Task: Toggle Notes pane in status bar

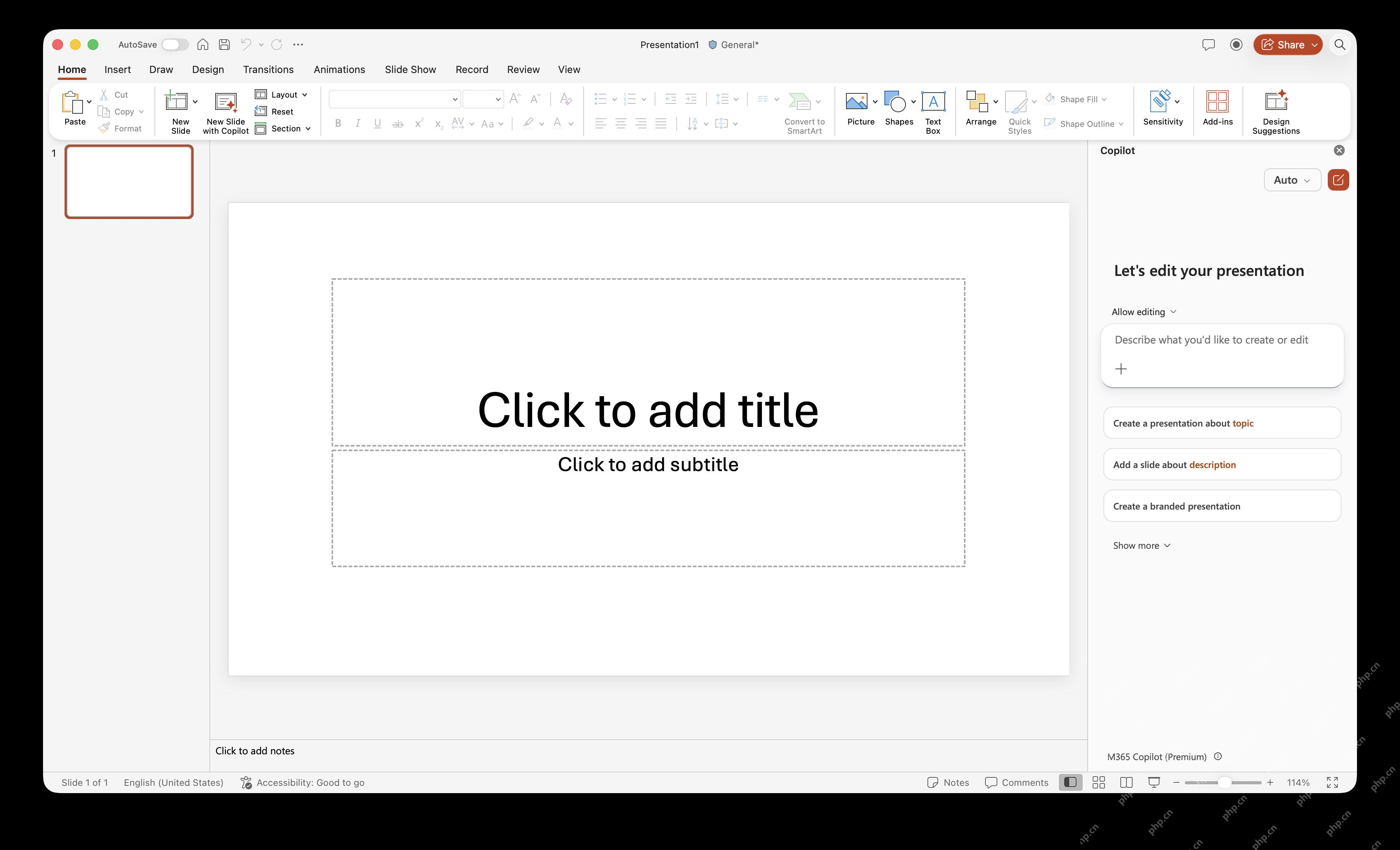Action: pos(948,782)
